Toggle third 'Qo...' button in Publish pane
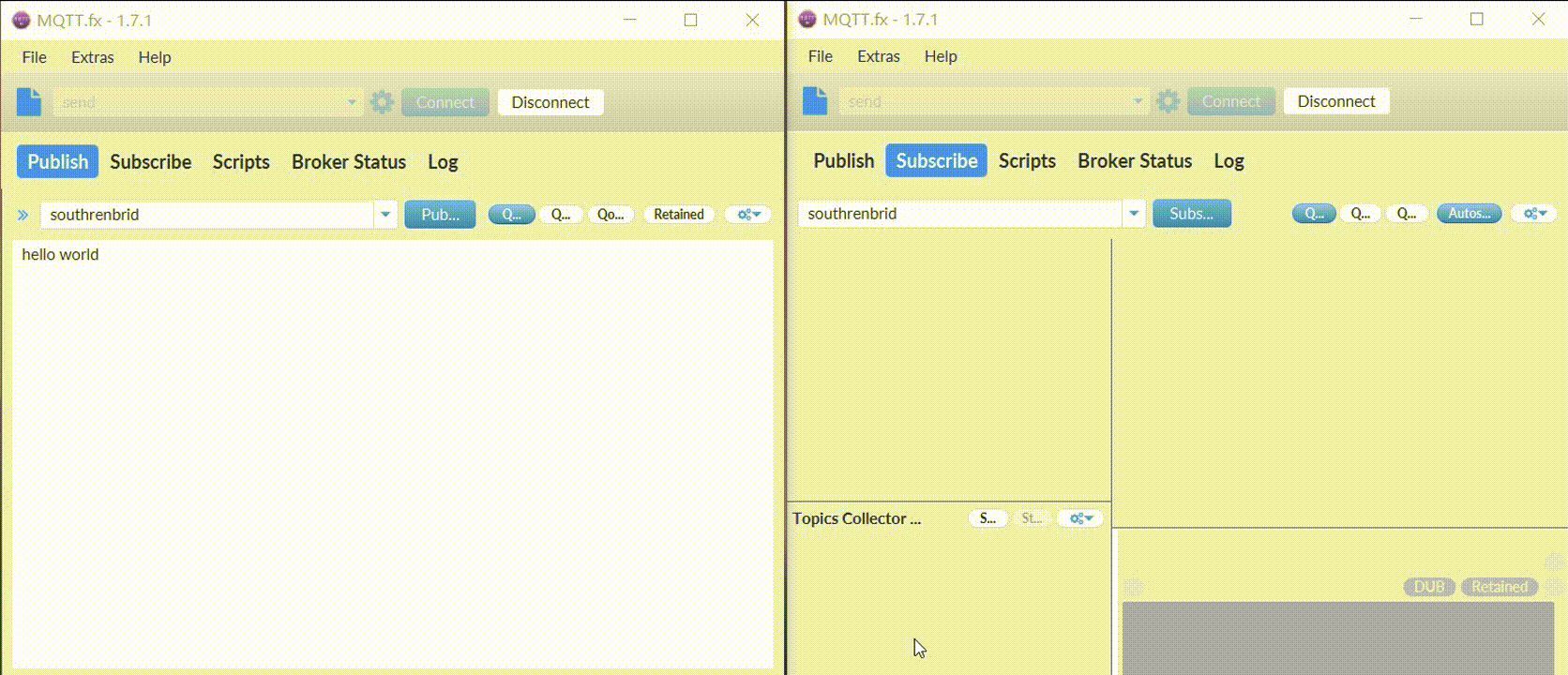Image resolution: width=1568 pixels, height=675 pixels. [x=611, y=215]
